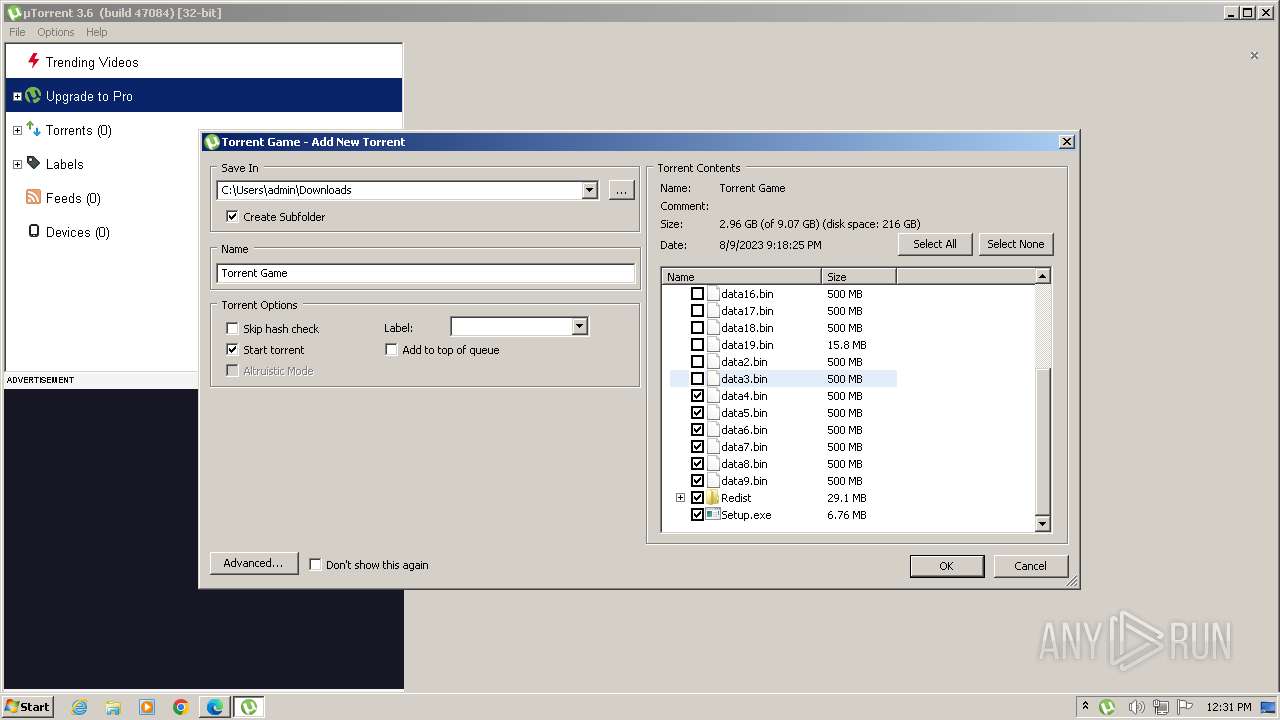1280x720 pixels.
Task: Show hidden tray icons arrow
Action: [x=1085, y=707]
